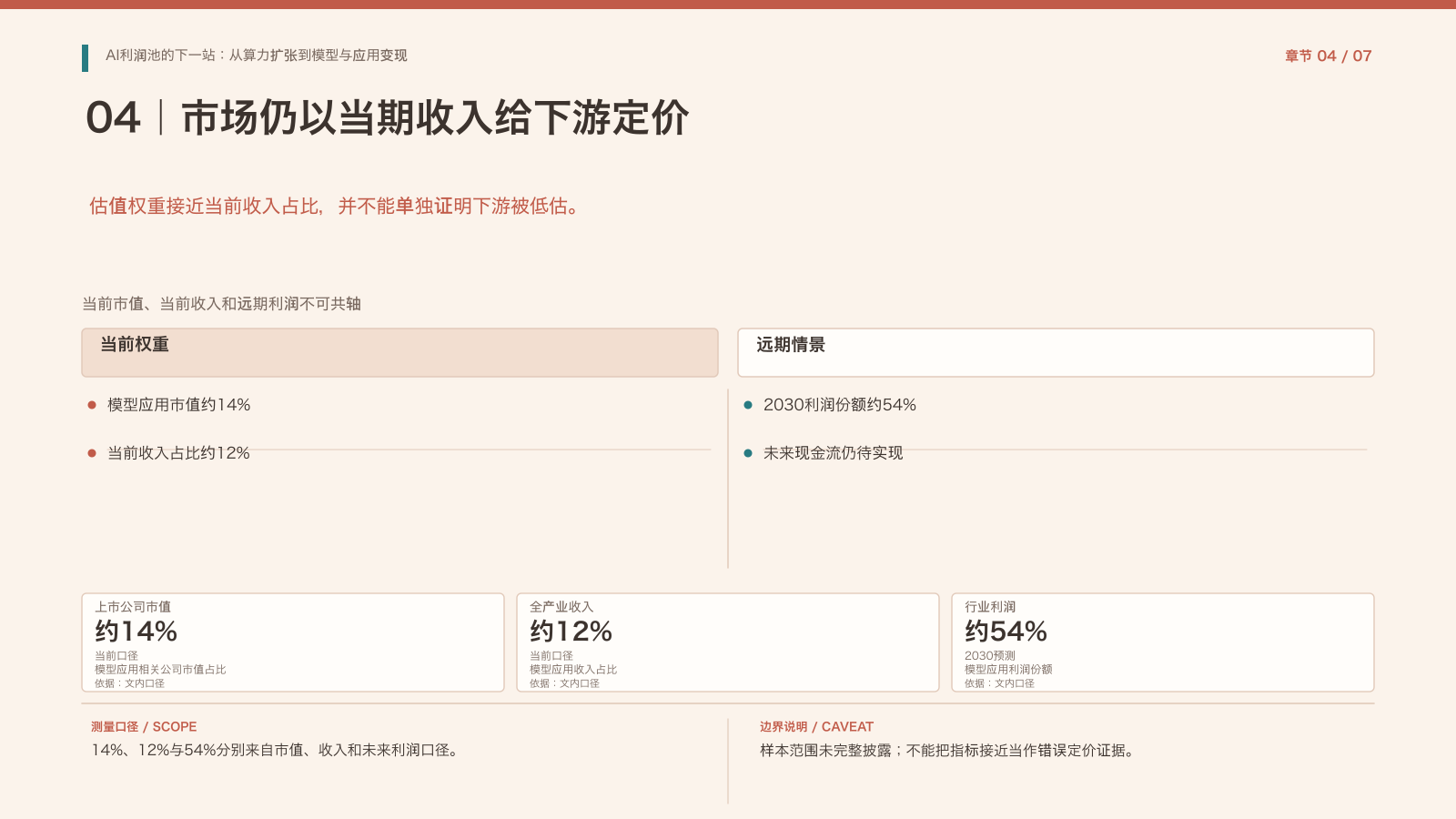Image resolution: width=1456 pixels, height=819 pixels.
Task: Click the header line "AI利润池的下一站：从算力扩张到模型与应用变现"
Action: pyautogui.click(x=257, y=56)
